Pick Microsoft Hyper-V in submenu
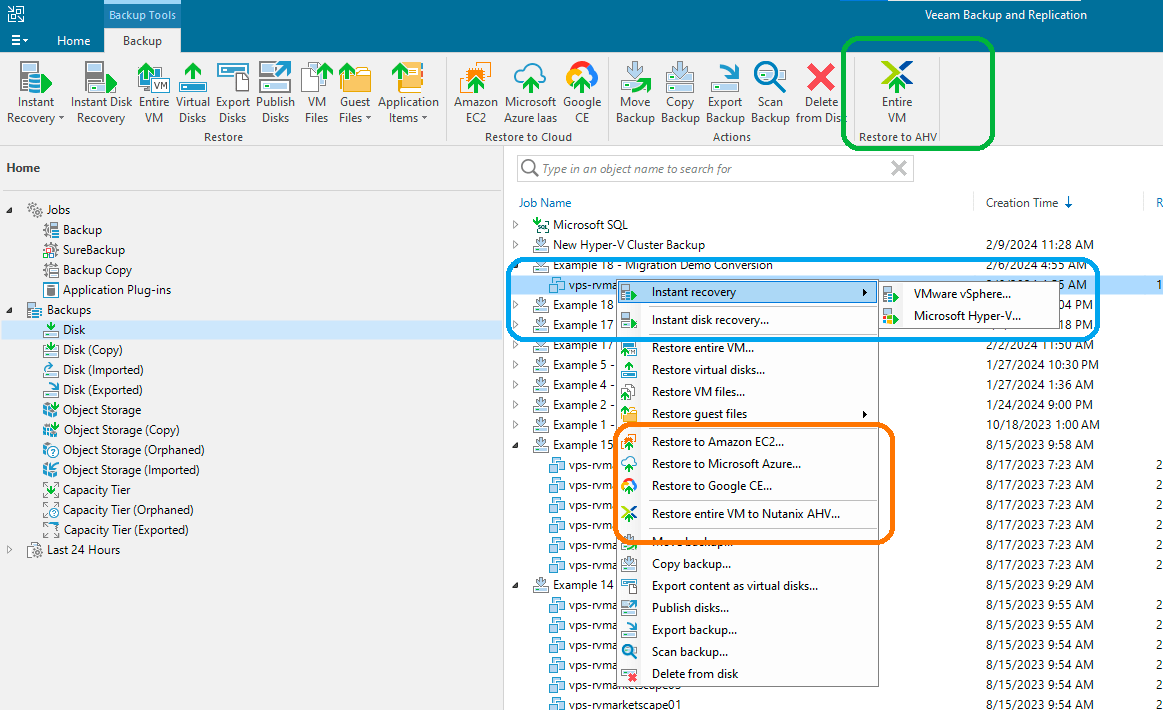1163x710 pixels. coord(969,316)
